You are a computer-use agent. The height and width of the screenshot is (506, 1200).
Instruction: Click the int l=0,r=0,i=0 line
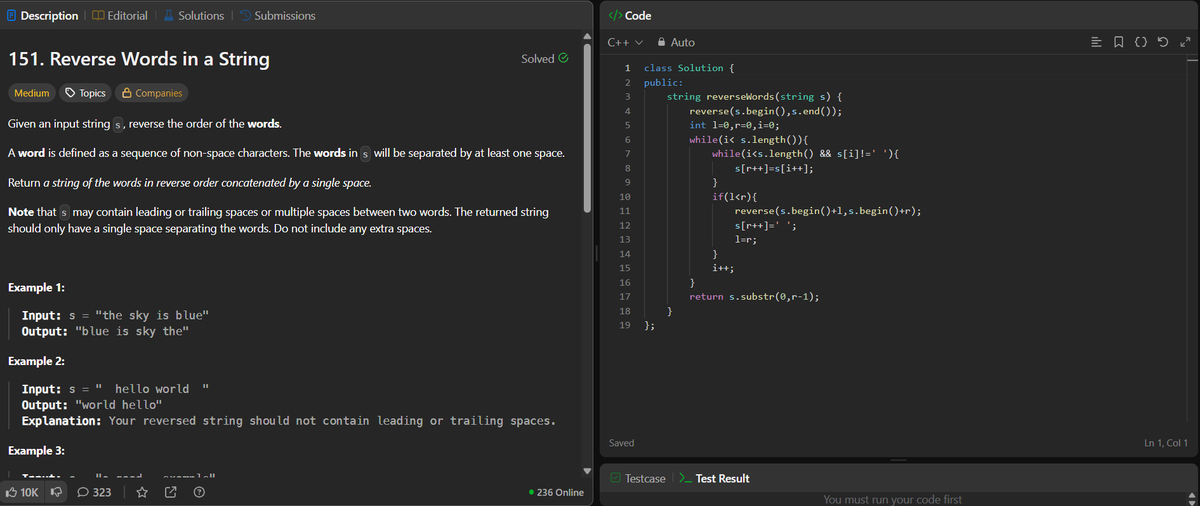(x=733, y=125)
